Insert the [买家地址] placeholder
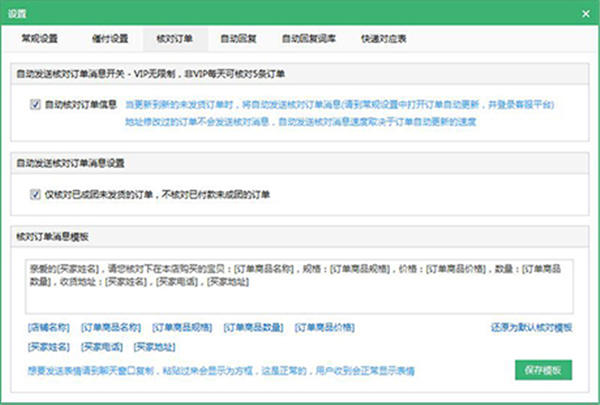 [x=155, y=347]
